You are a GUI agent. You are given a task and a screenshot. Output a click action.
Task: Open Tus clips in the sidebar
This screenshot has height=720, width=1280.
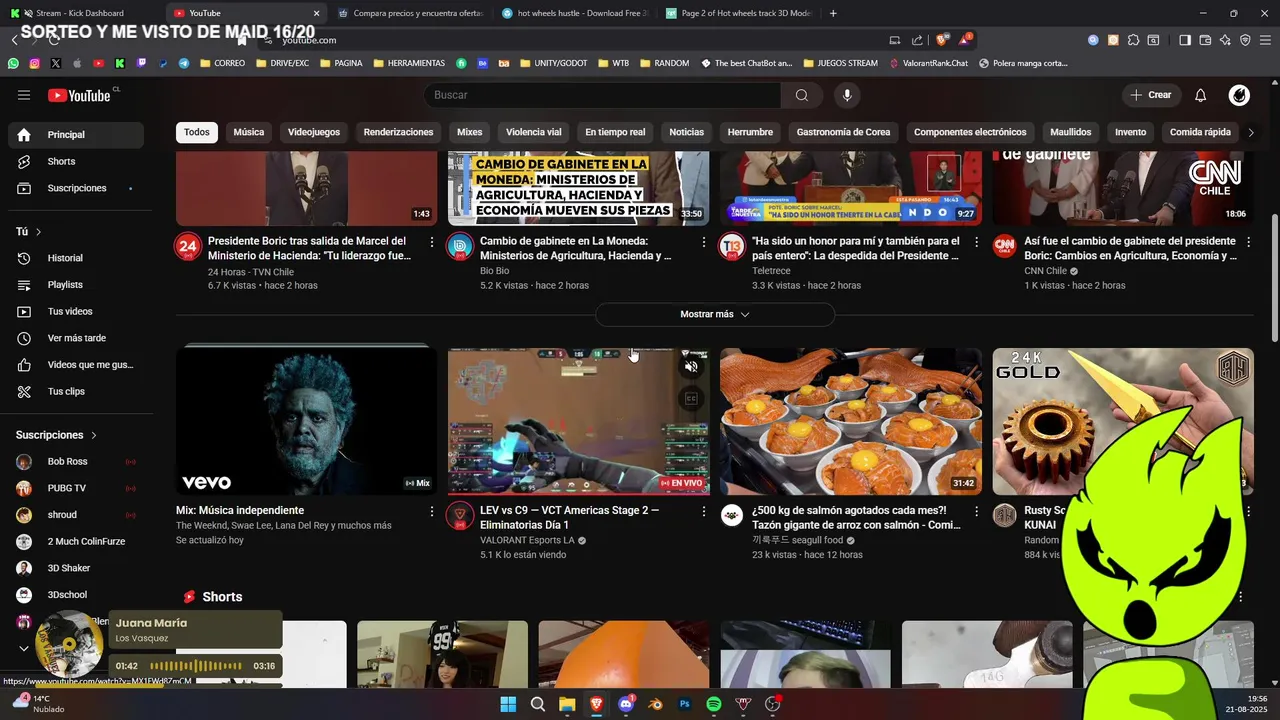click(76, 391)
